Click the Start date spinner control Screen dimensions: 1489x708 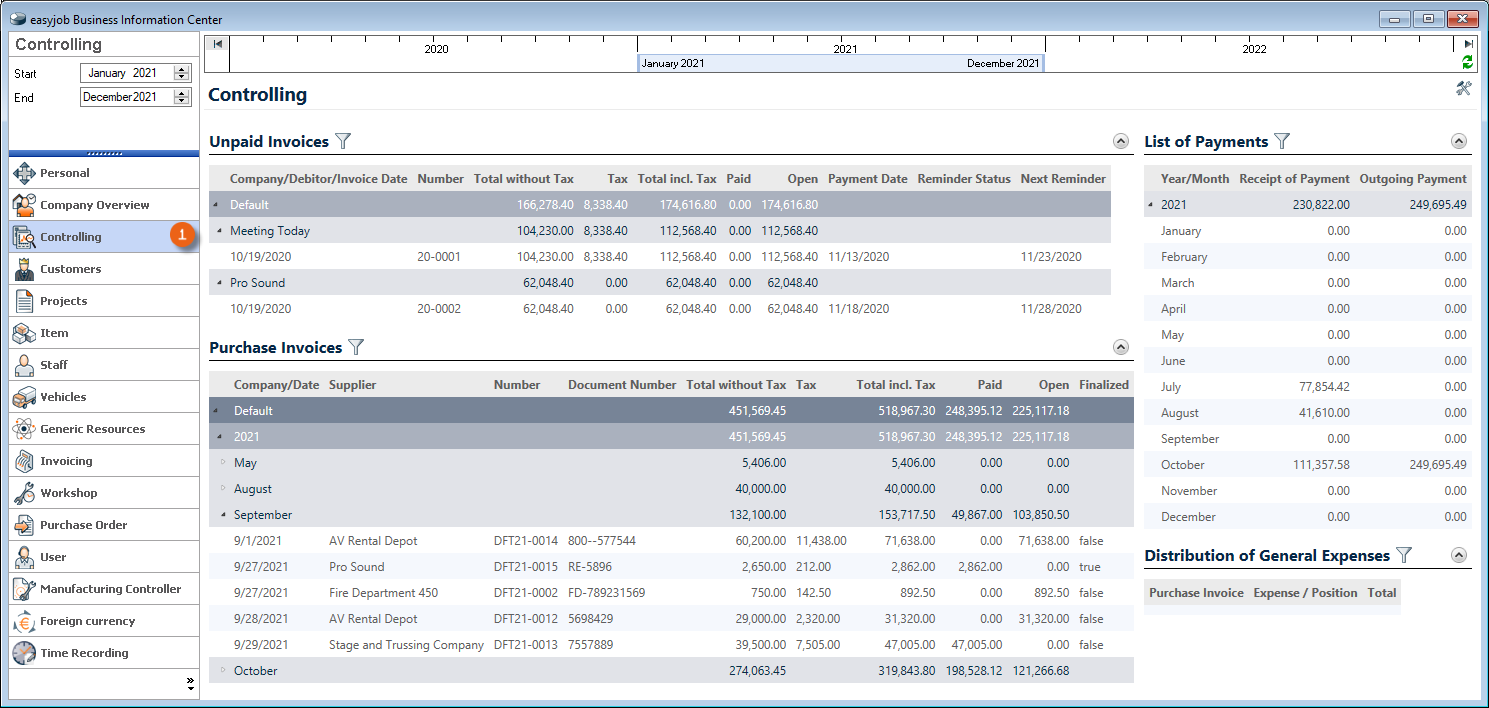pyautogui.click(x=181, y=73)
